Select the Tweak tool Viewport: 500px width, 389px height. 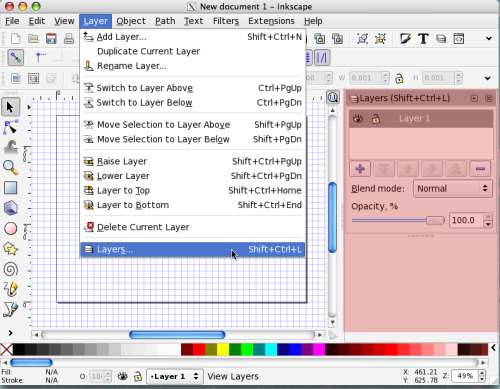pos(10,147)
